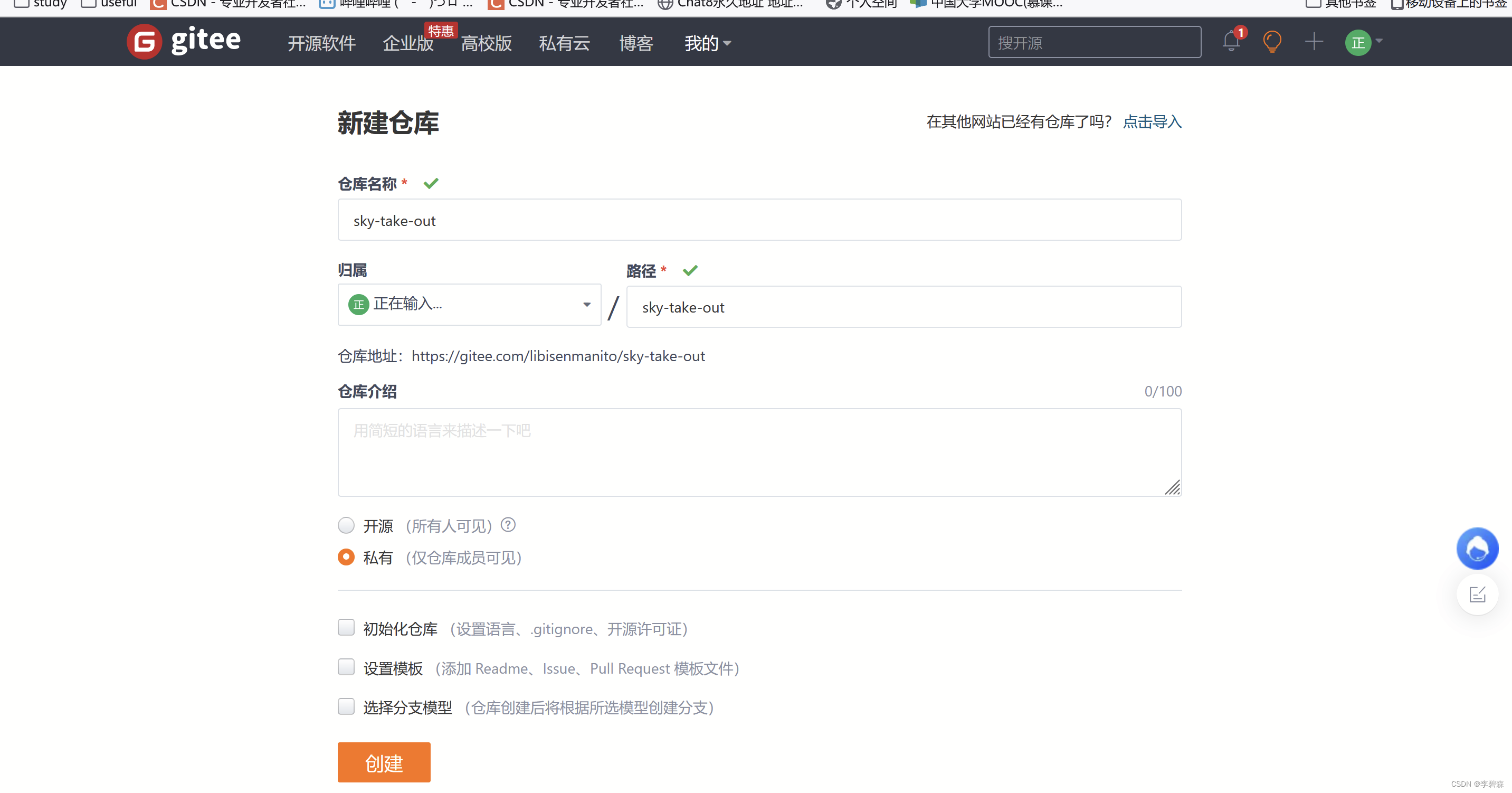Open the green user avatar menu
The height and width of the screenshot is (793, 1512).
pos(1358,43)
